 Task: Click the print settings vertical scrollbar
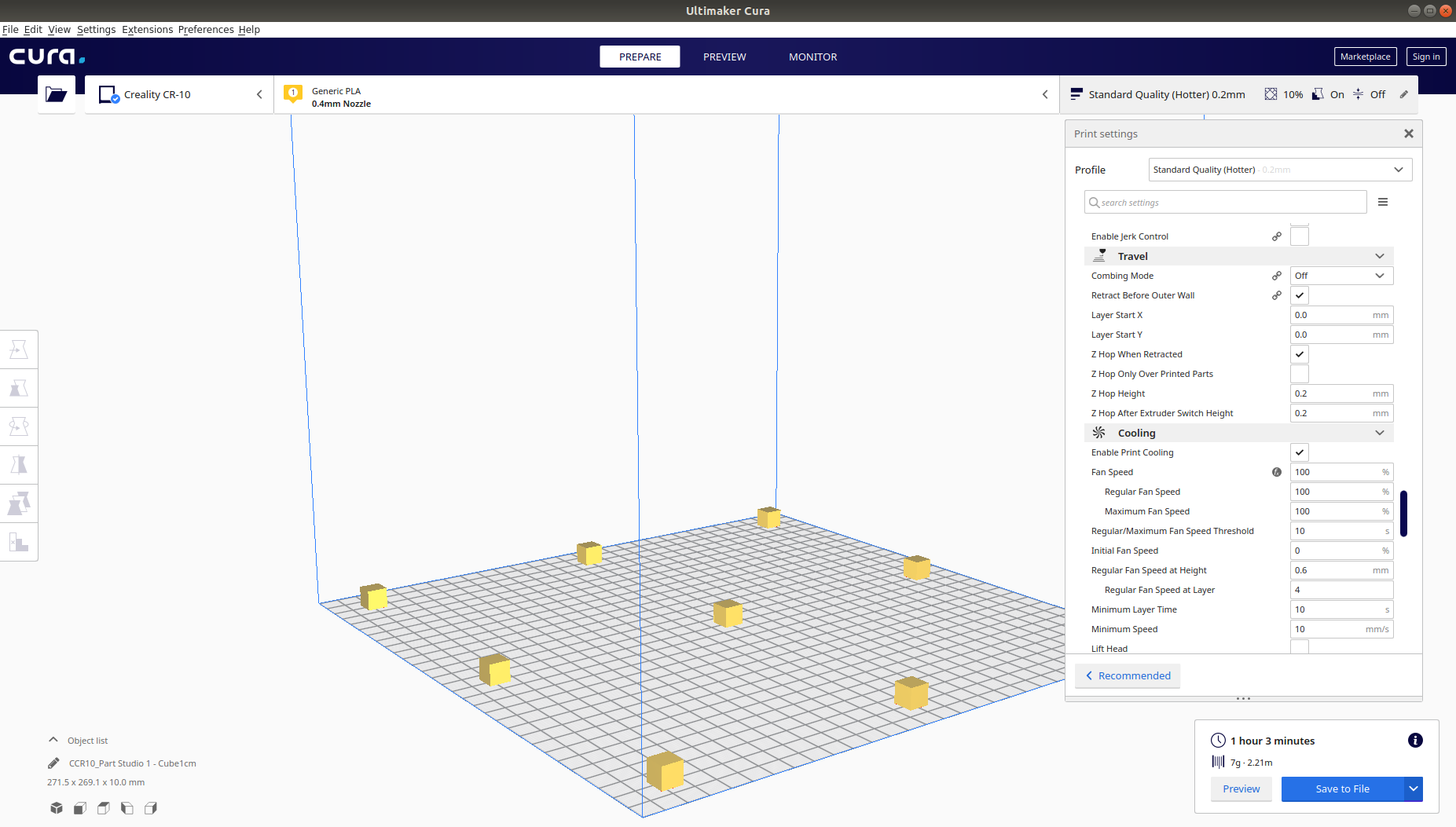click(1403, 514)
